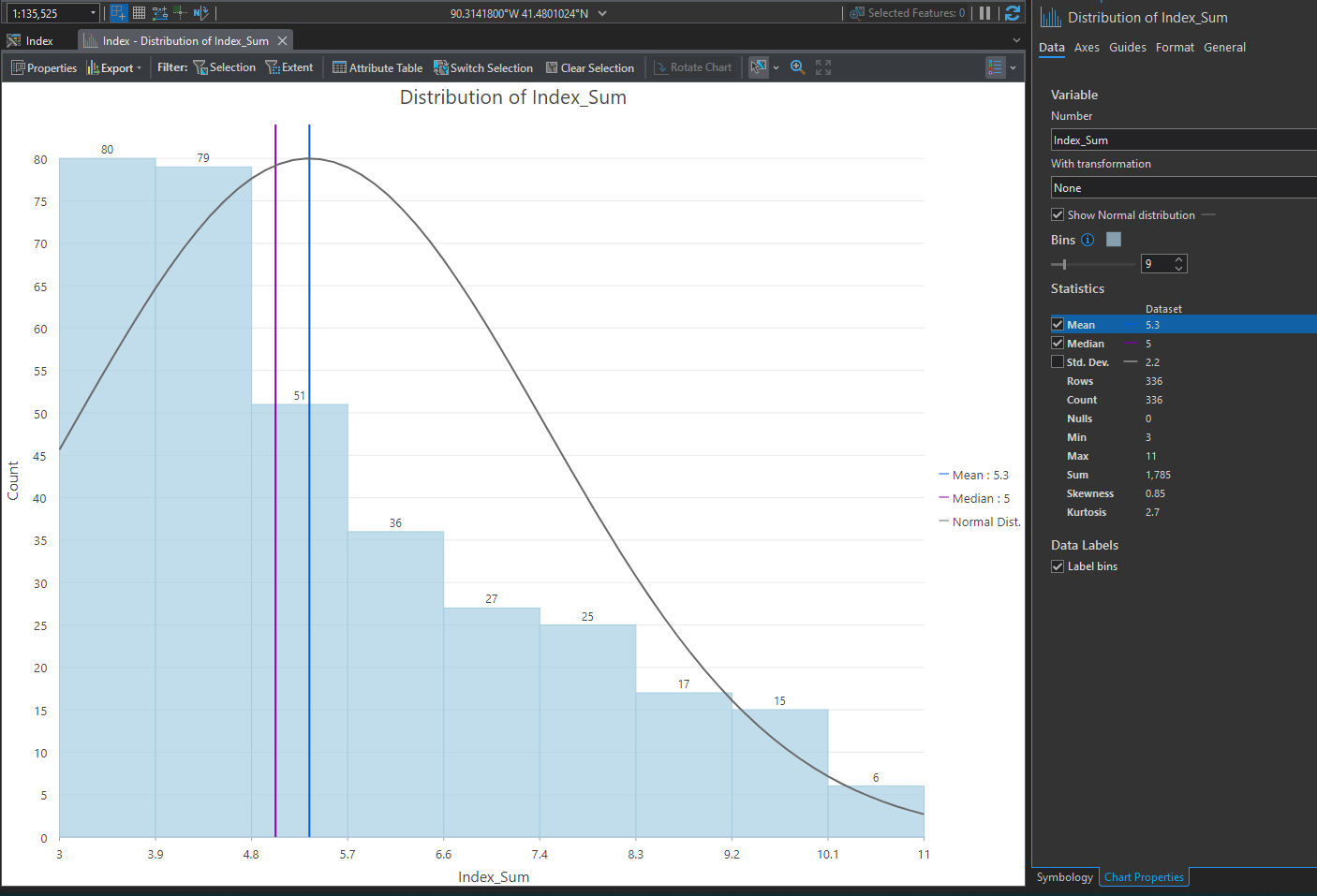Switch to the Axes tab

tap(1087, 47)
